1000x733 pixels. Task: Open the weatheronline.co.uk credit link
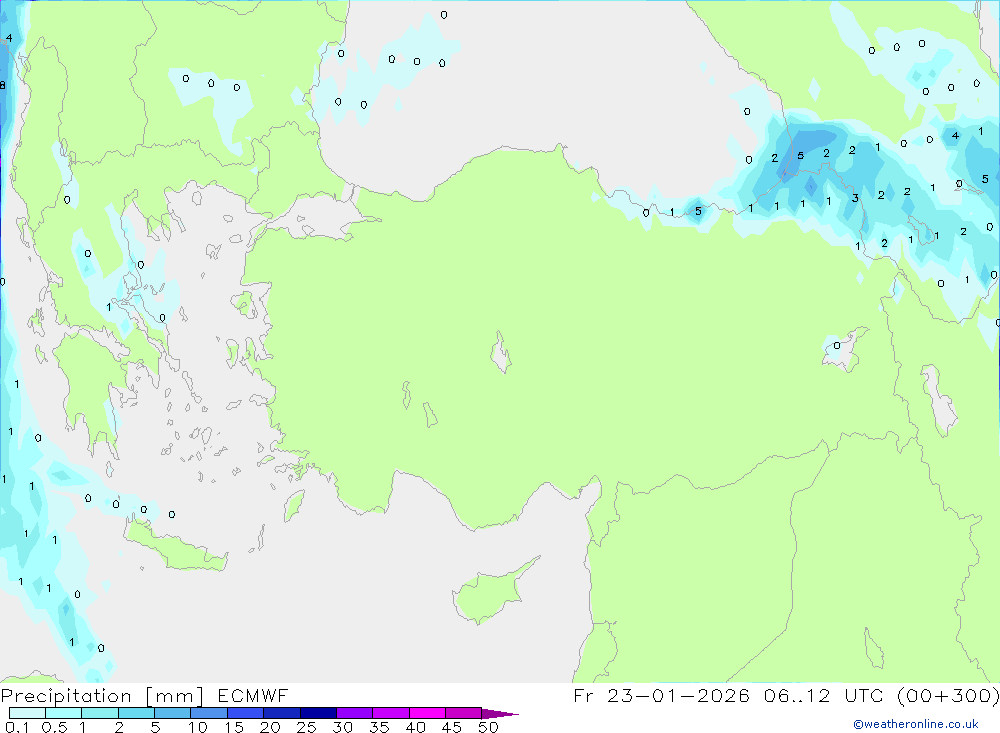pyautogui.click(x=916, y=724)
